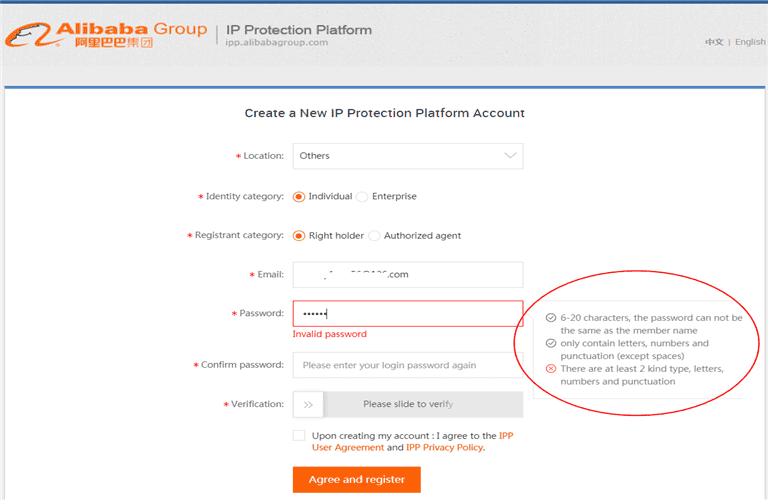Image resolution: width=768 pixels, height=500 pixels.
Task: Click the Location dropdown chevron arrow
Action: (x=510, y=156)
